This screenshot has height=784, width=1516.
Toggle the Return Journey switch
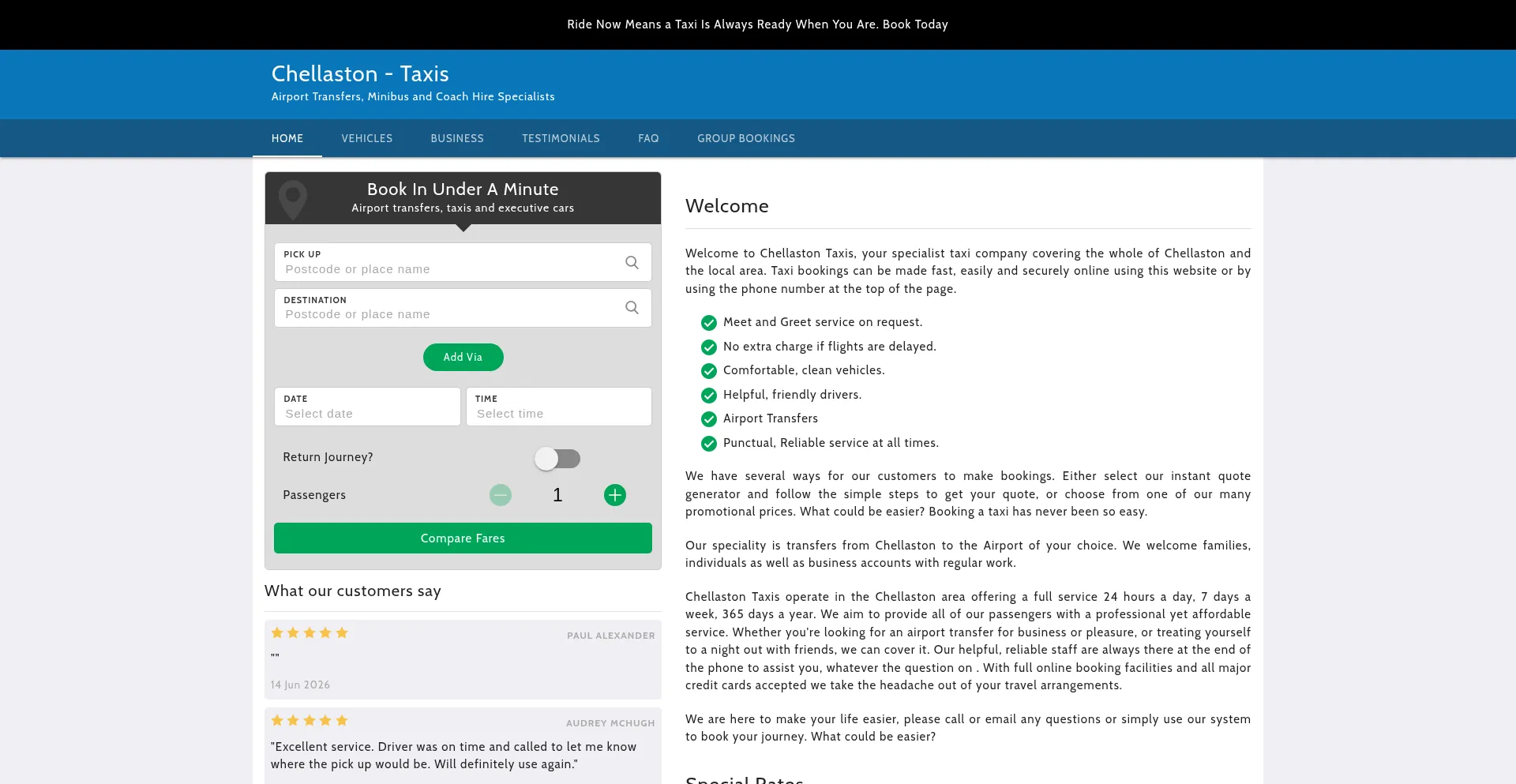coord(557,459)
